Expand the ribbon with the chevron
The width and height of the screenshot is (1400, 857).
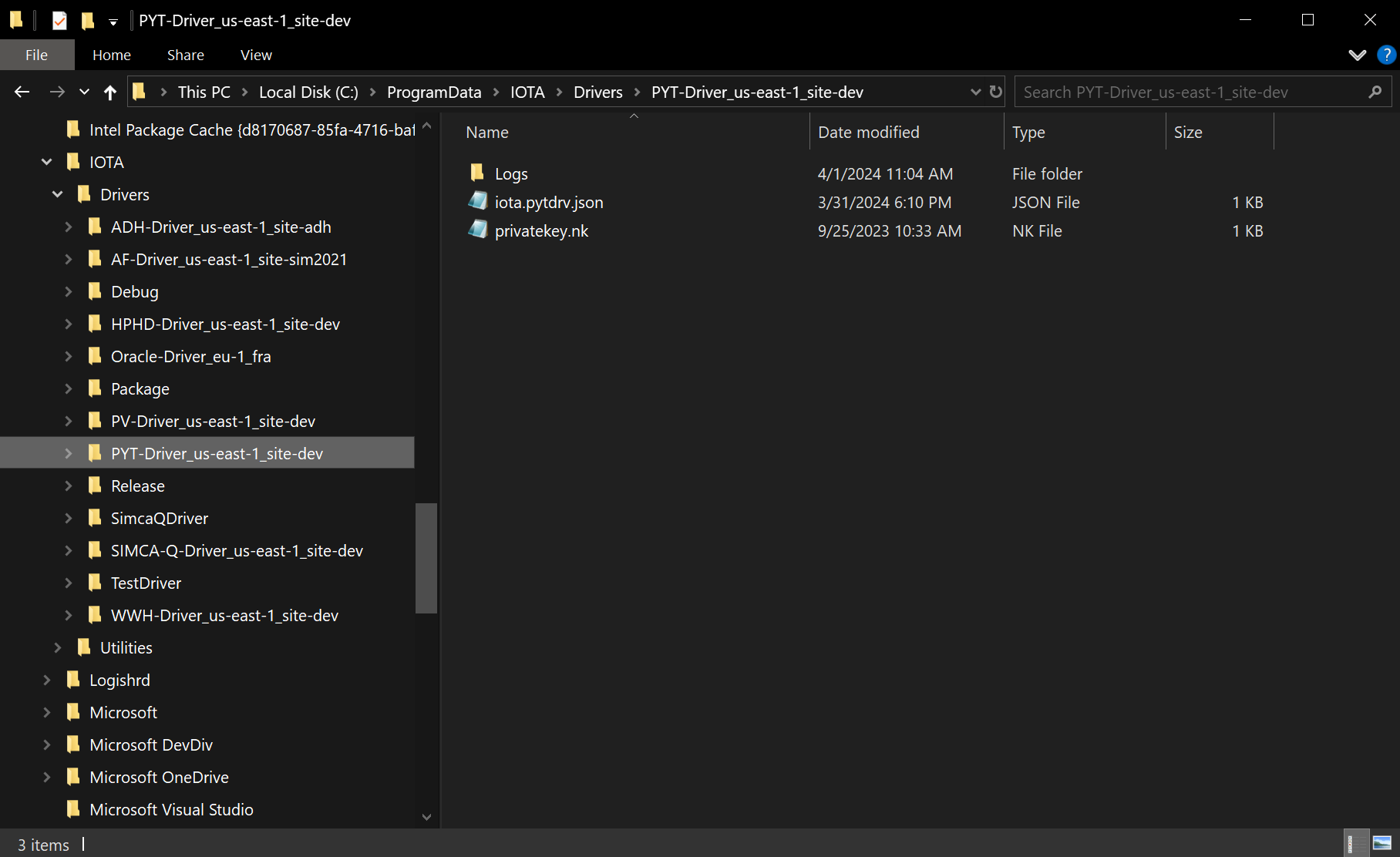1358,55
